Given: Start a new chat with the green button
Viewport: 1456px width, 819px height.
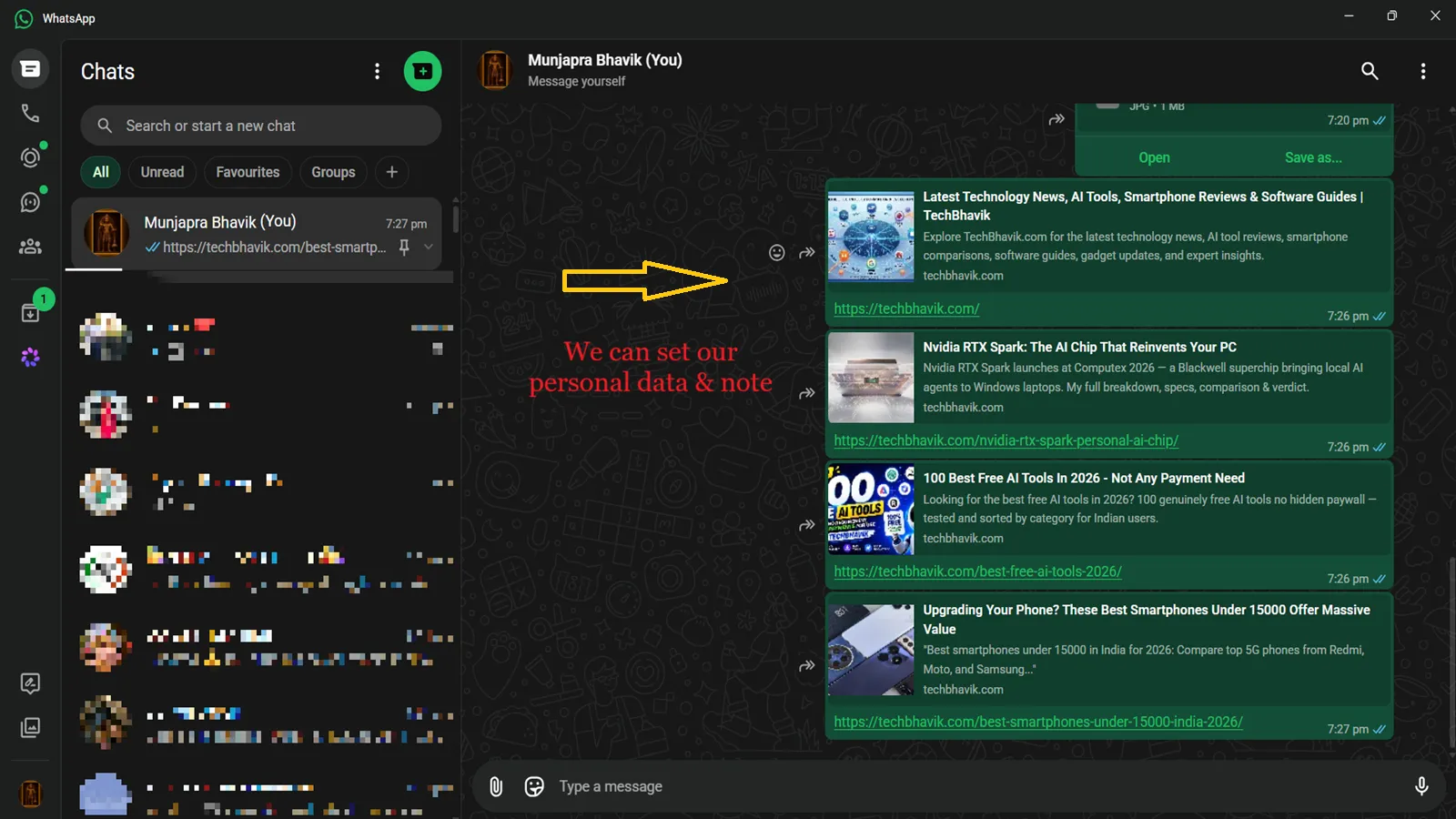Looking at the screenshot, I should tap(422, 71).
